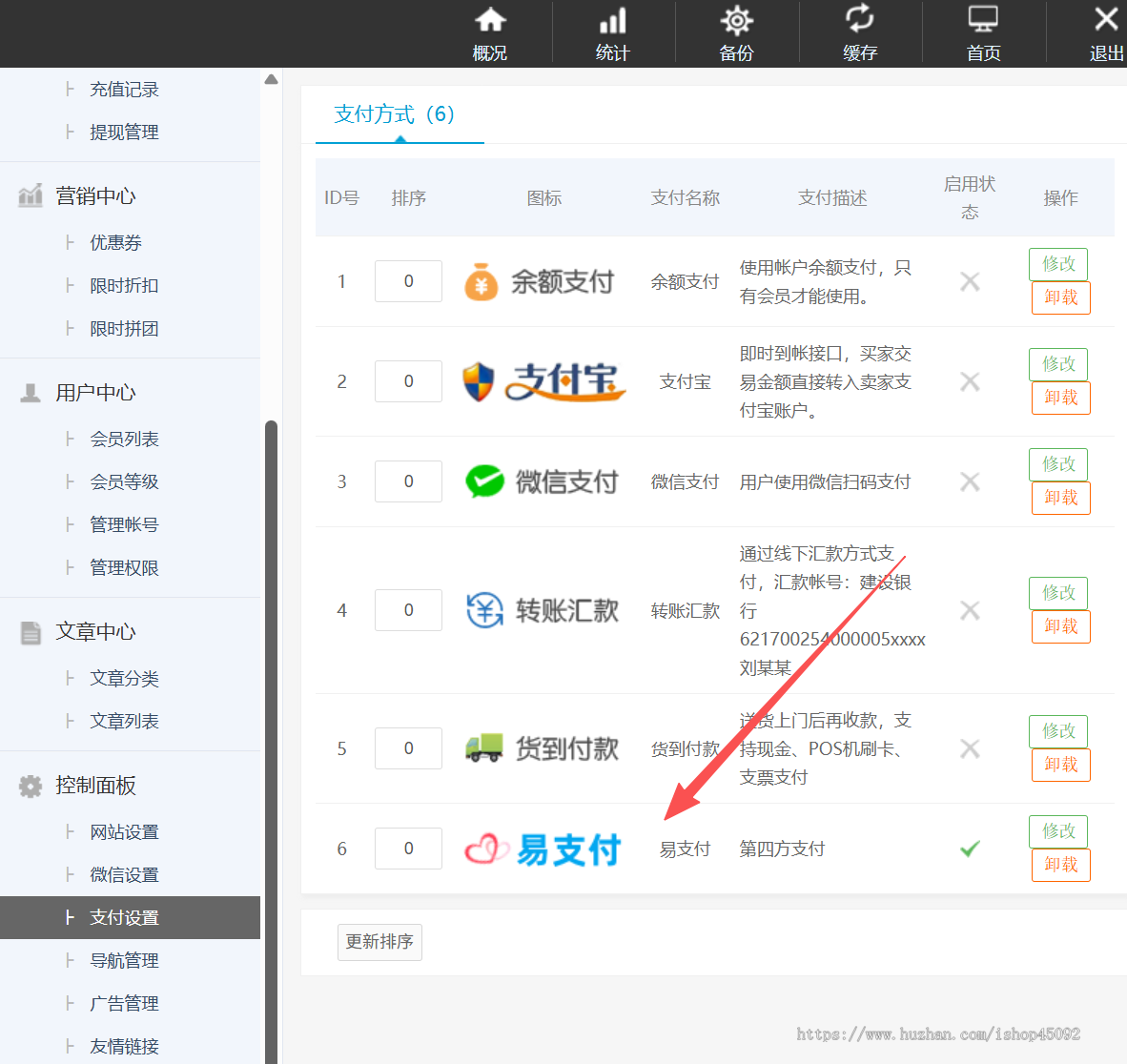The width and height of the screenshot is (1127, 1064).
Task: Click the 缓存 cache refresh icon
Action: [x=860, y=19]
